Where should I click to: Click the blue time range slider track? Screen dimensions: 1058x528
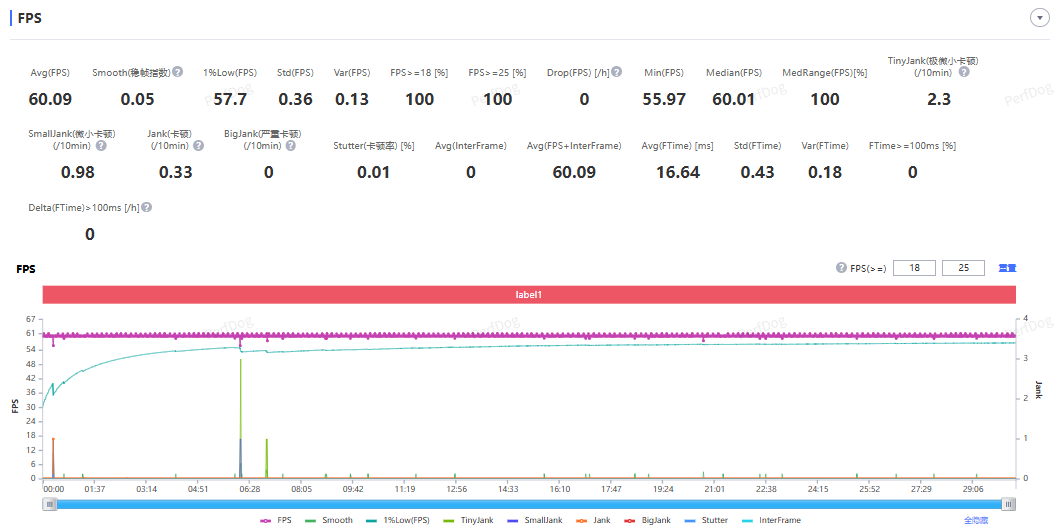[529, 504]
